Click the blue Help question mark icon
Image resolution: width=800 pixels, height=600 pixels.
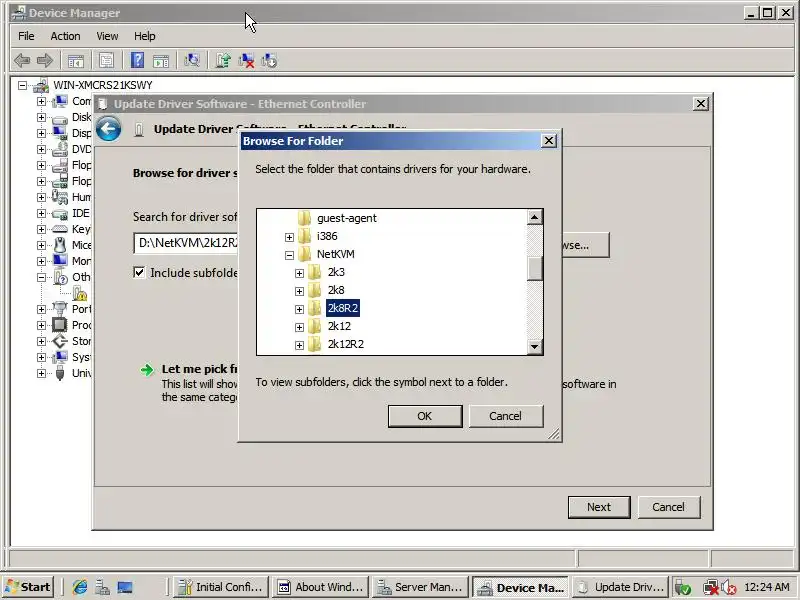click(137, 61)
